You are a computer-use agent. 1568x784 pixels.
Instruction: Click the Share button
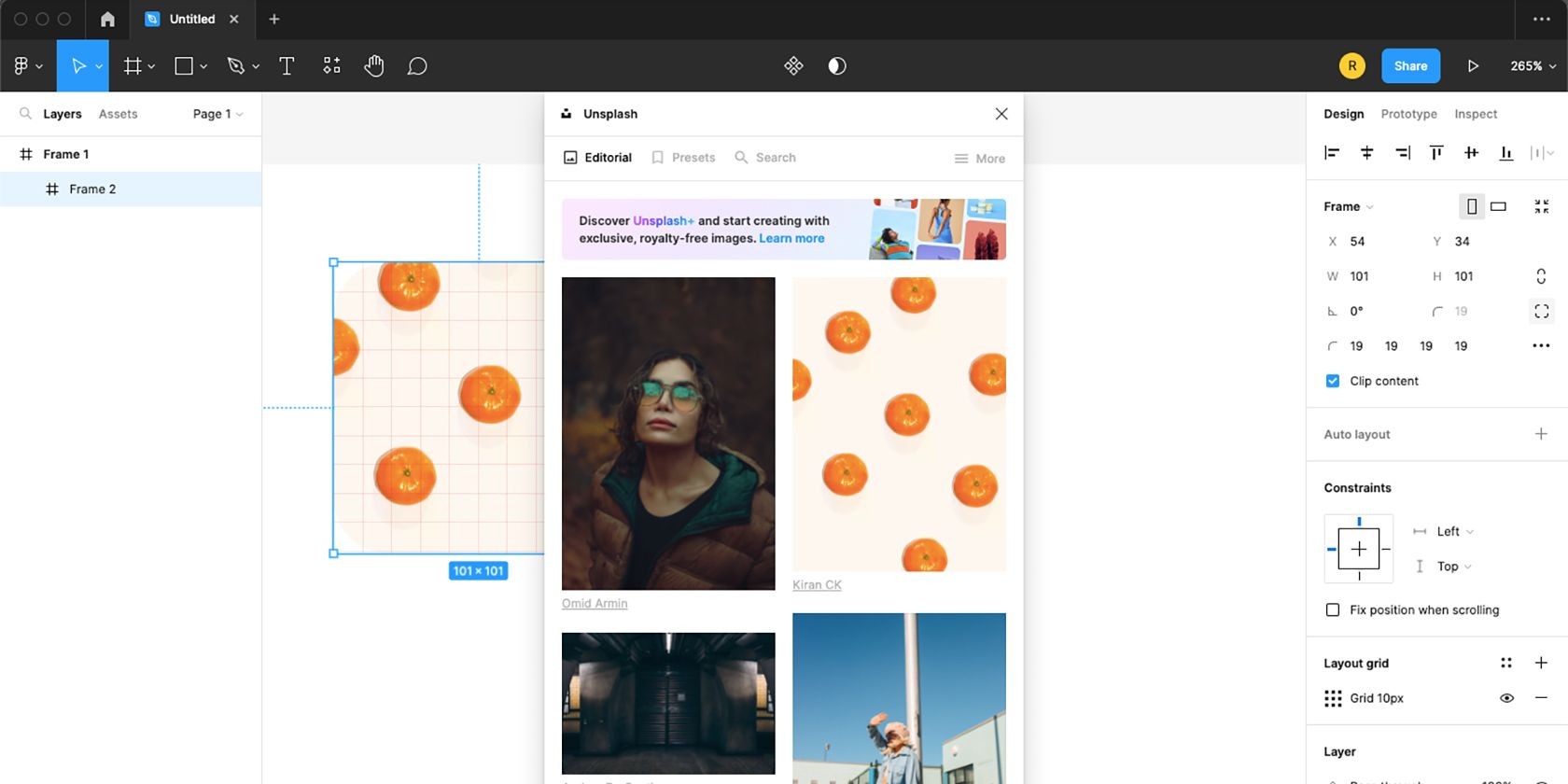[x=1410, y=65]
